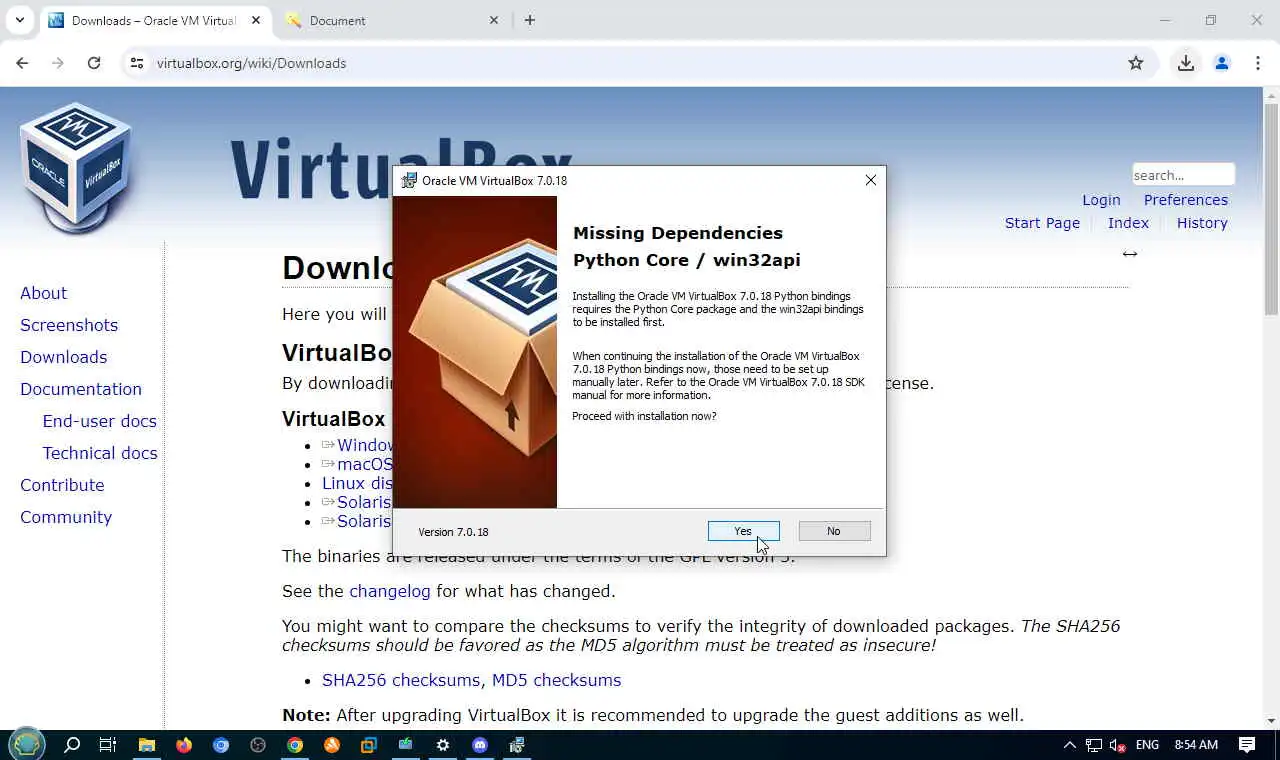This screenshot has width=1280, height=760.
Task: Click Yes to proceed with installation
Action: click(x=743, y=531)
